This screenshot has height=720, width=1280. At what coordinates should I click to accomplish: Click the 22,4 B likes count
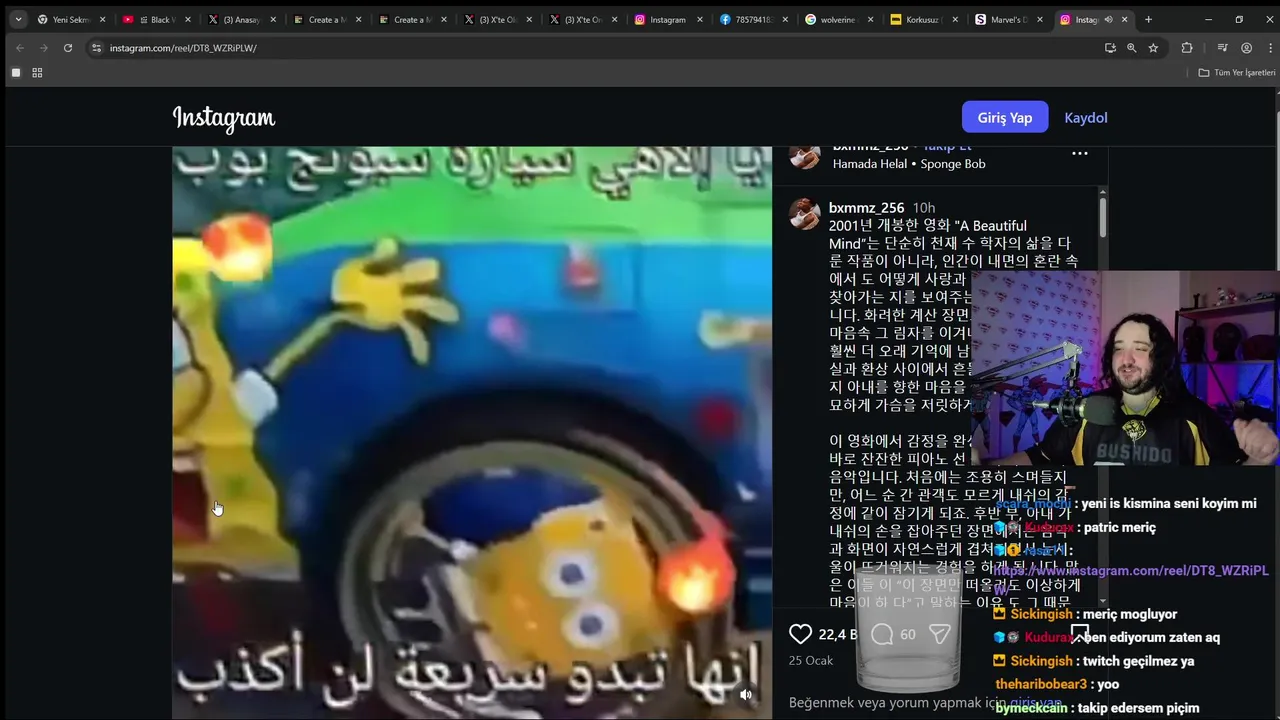pyautogui.click(x=838, y=634)
